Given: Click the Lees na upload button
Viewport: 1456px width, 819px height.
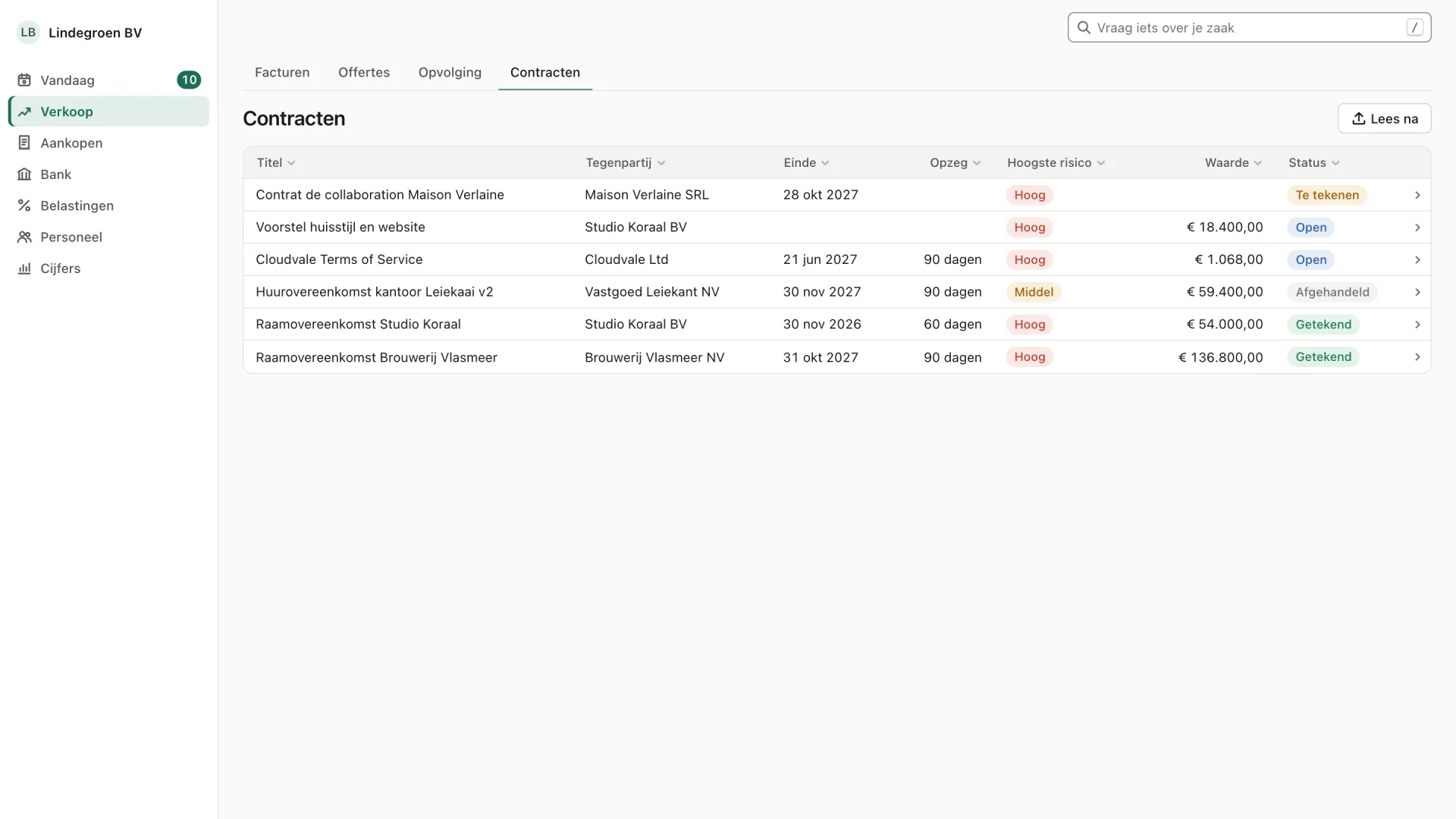Looking at the screenshot, I should coord(1384,118).
